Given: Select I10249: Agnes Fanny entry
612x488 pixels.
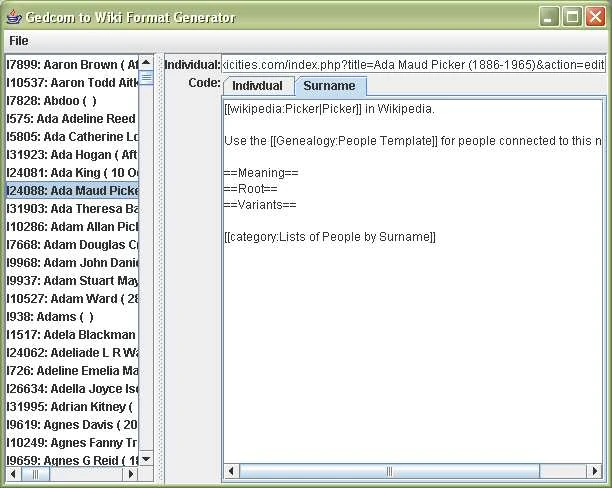Looking at the screenshot, I should click(72, 442).
